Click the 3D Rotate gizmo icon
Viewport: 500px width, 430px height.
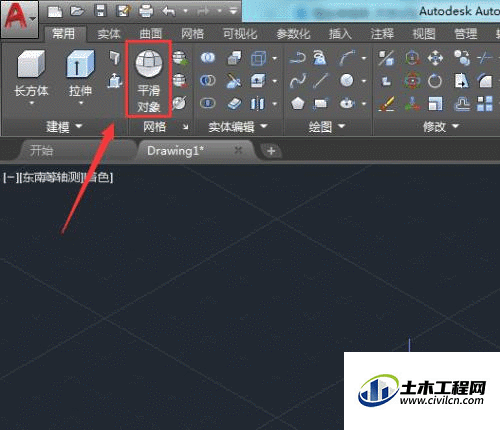(412, 81)
